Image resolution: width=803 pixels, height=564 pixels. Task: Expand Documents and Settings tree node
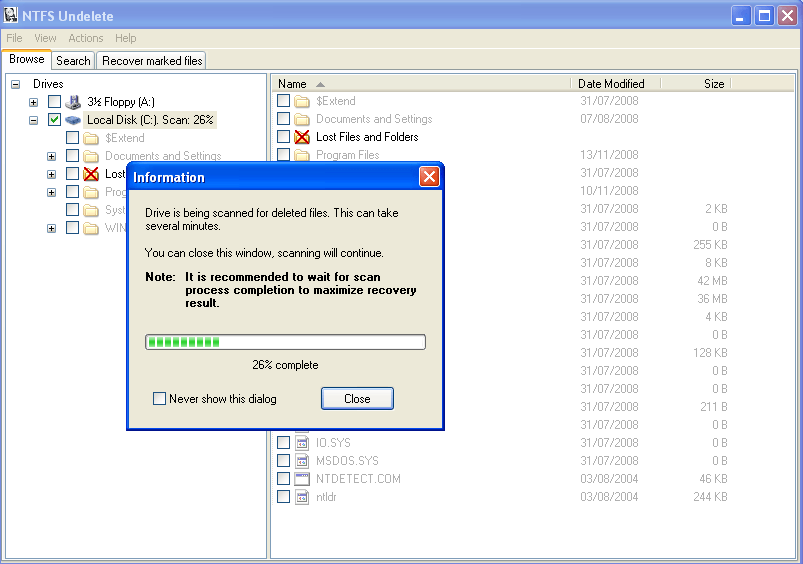click(51, 156)
